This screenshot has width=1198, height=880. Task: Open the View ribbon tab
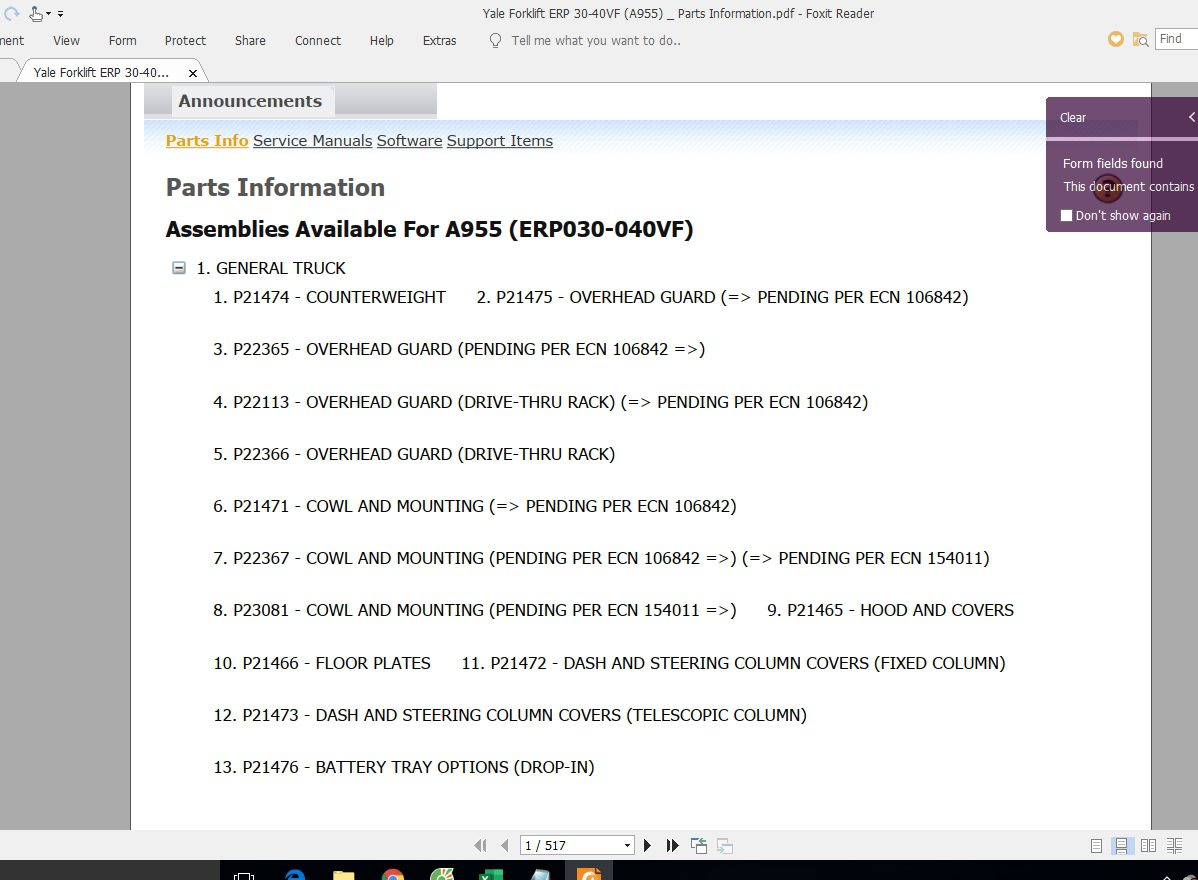66,40
